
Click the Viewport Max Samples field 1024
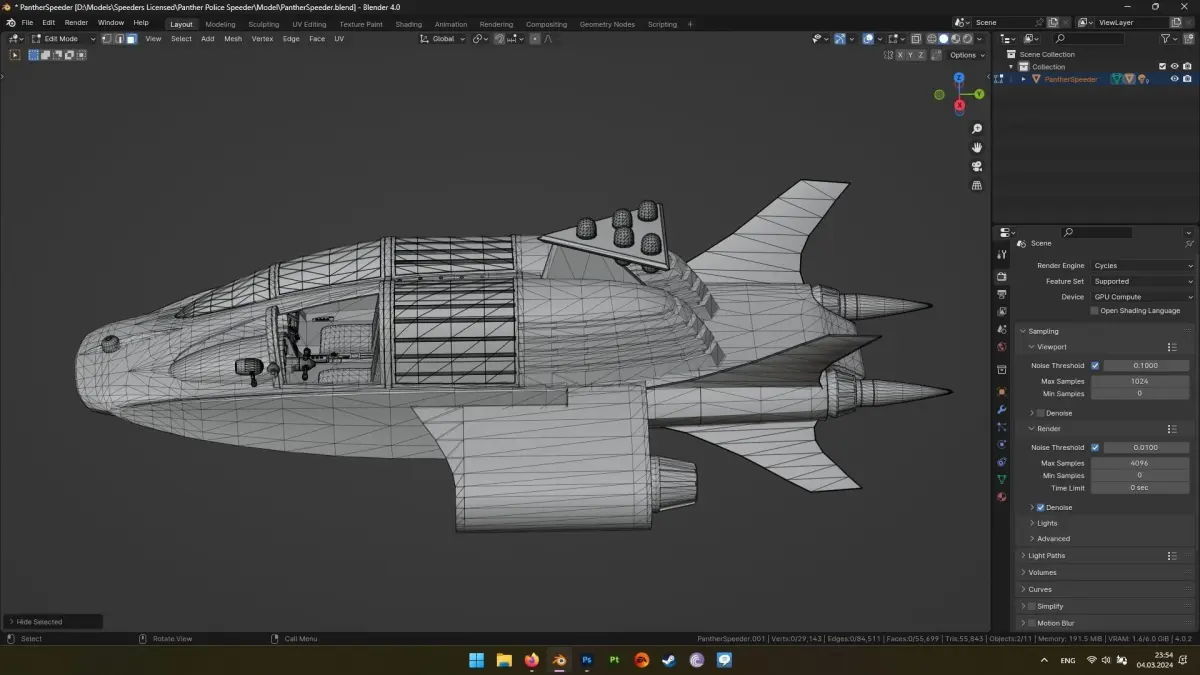(x=1139, y=381)
